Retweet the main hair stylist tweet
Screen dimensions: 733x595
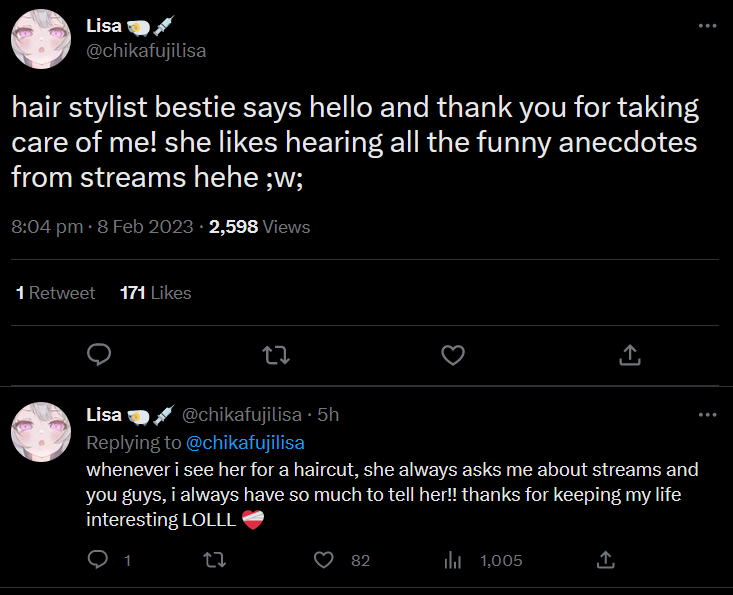(275, 355)
